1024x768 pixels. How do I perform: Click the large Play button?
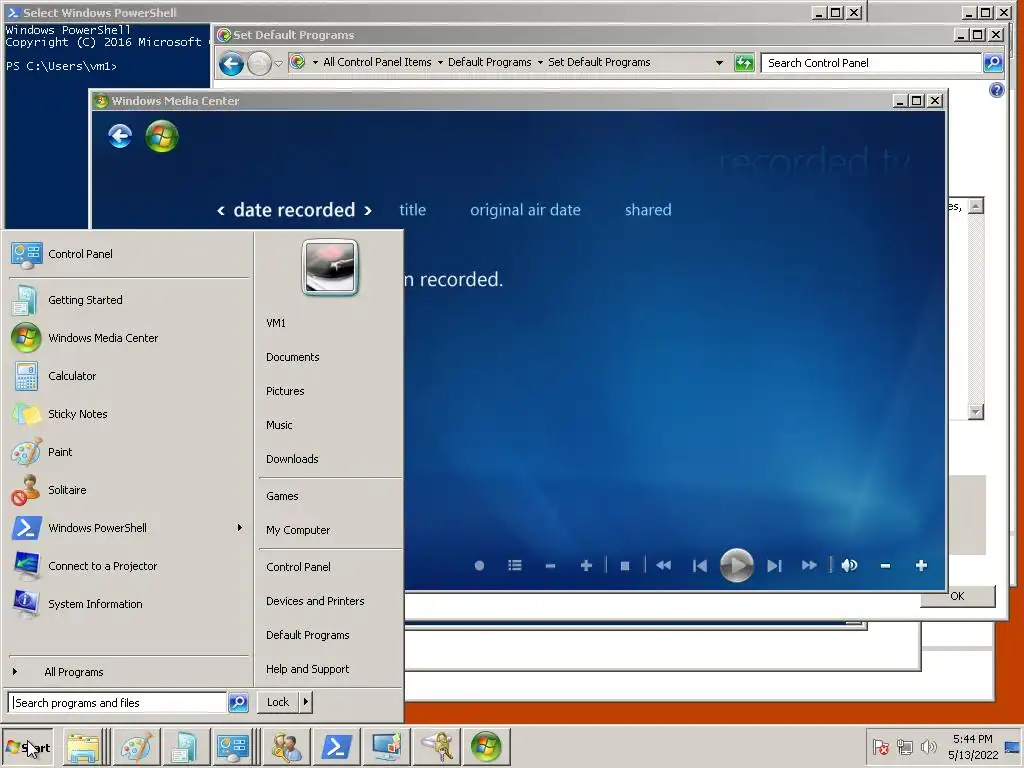pyautogui.click(x=737, y=566)
